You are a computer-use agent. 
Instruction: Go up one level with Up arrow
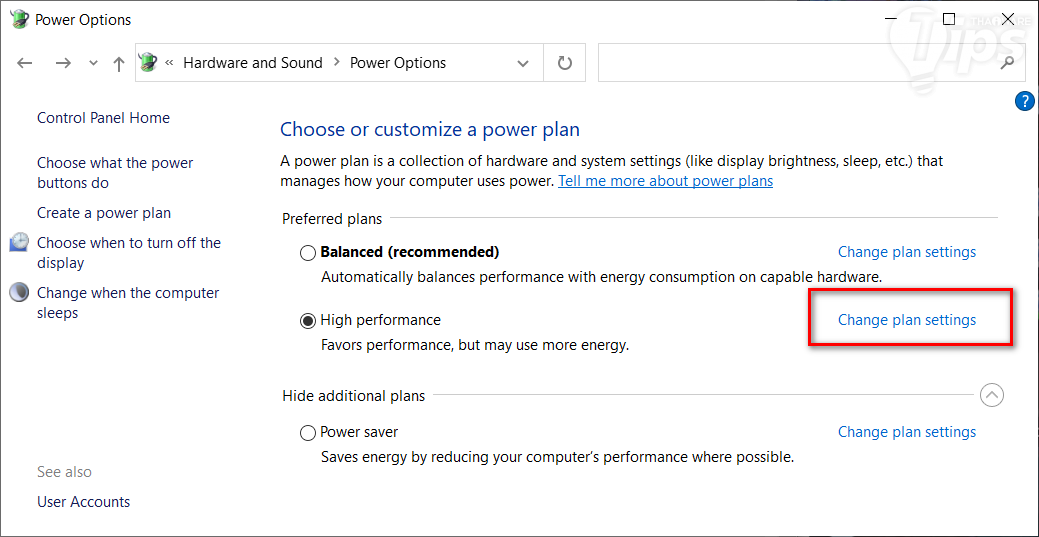click(119, 63)
